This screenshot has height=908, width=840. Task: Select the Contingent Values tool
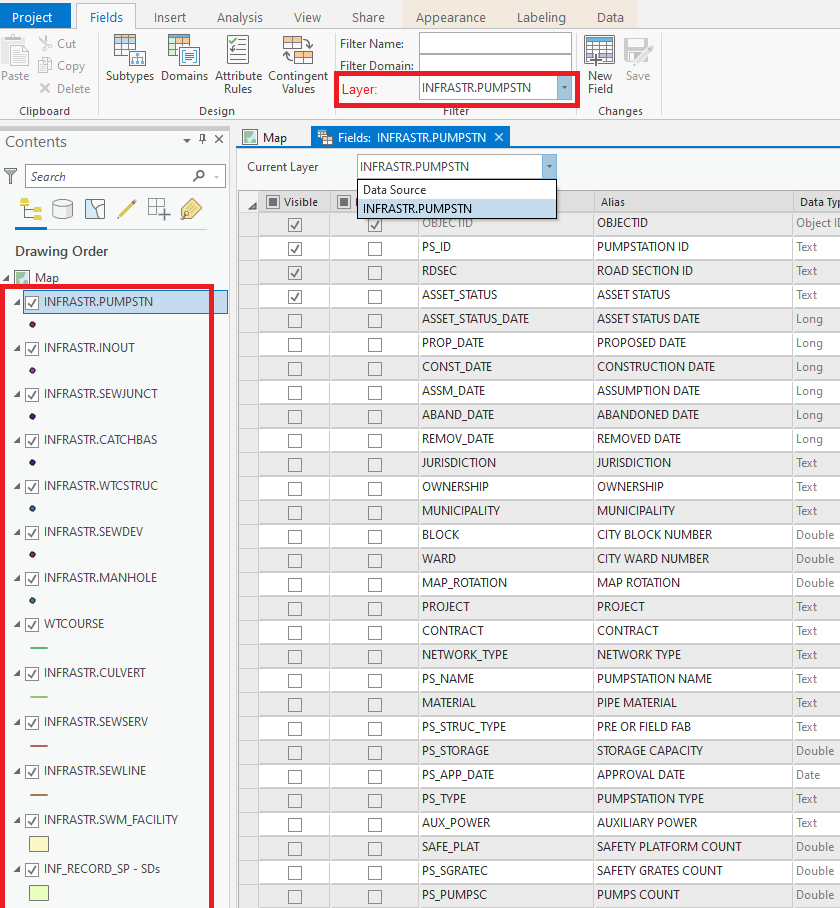pyautogui.click(x=298, y=63)
